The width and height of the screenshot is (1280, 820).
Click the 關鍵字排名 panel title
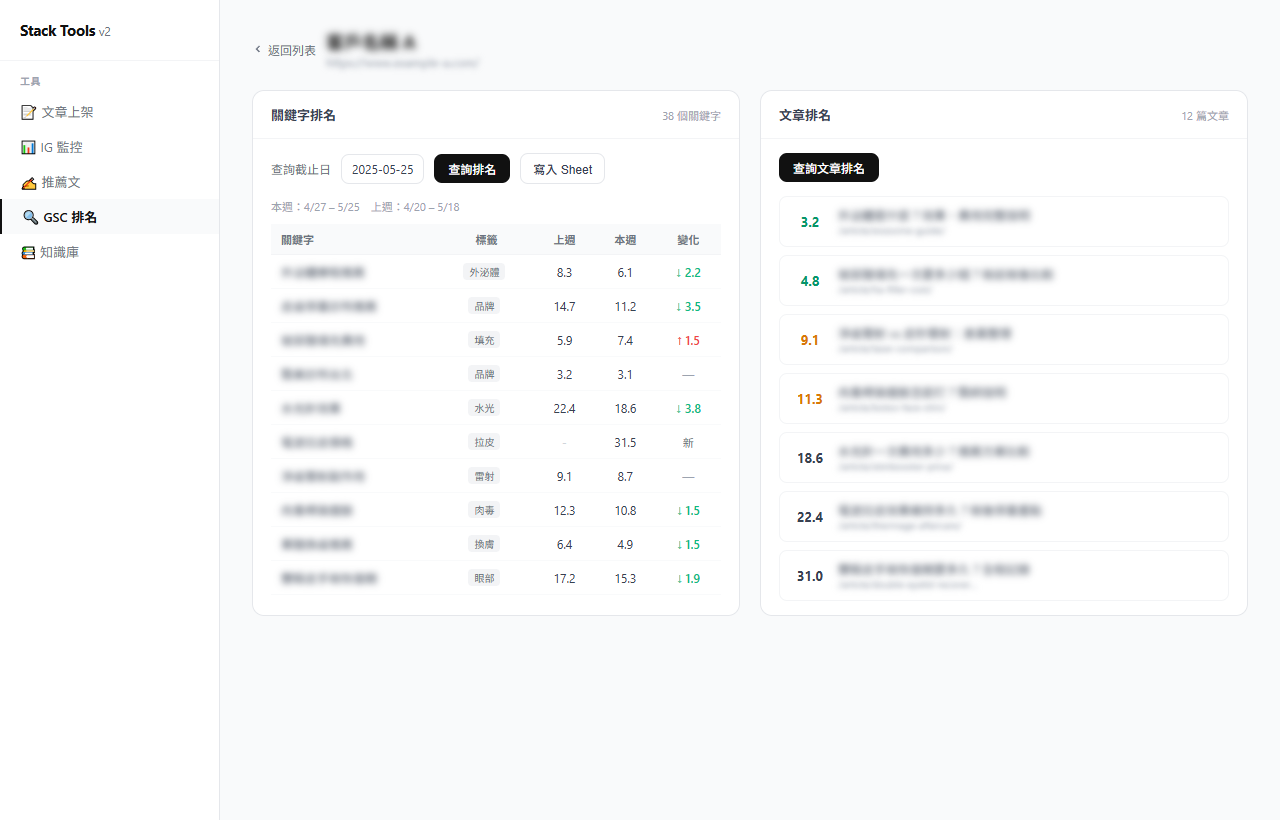303,115
